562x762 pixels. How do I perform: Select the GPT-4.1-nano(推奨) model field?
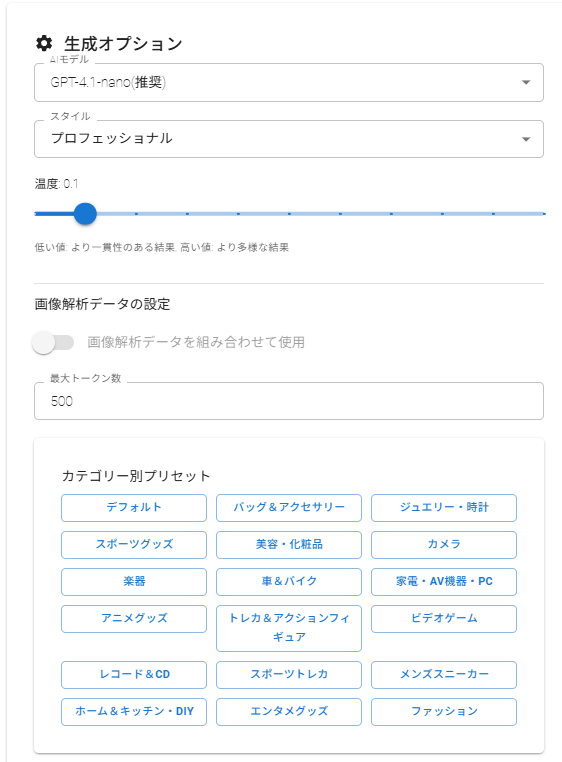[289, 83]
